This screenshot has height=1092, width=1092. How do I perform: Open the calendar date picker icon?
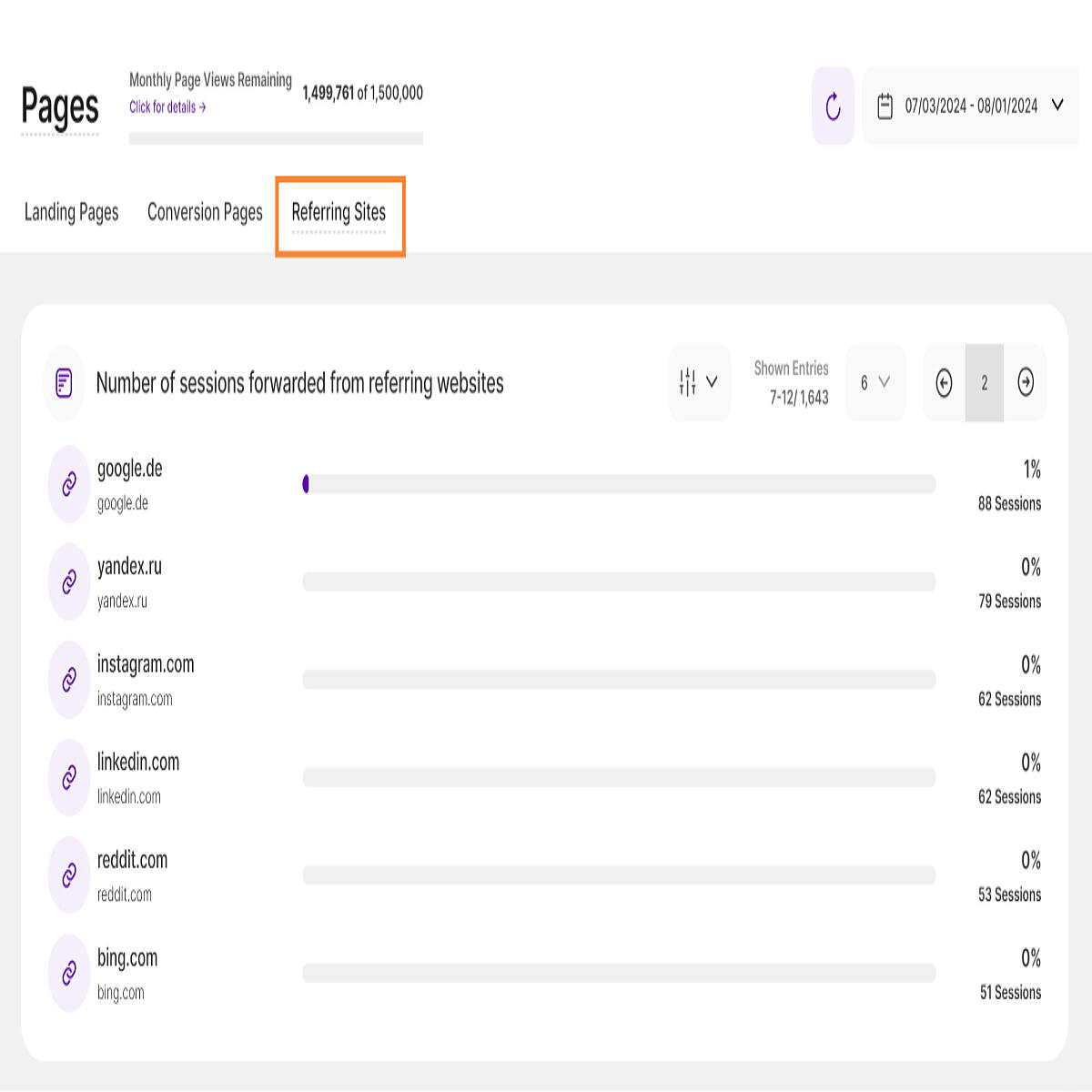click(885, 106)
